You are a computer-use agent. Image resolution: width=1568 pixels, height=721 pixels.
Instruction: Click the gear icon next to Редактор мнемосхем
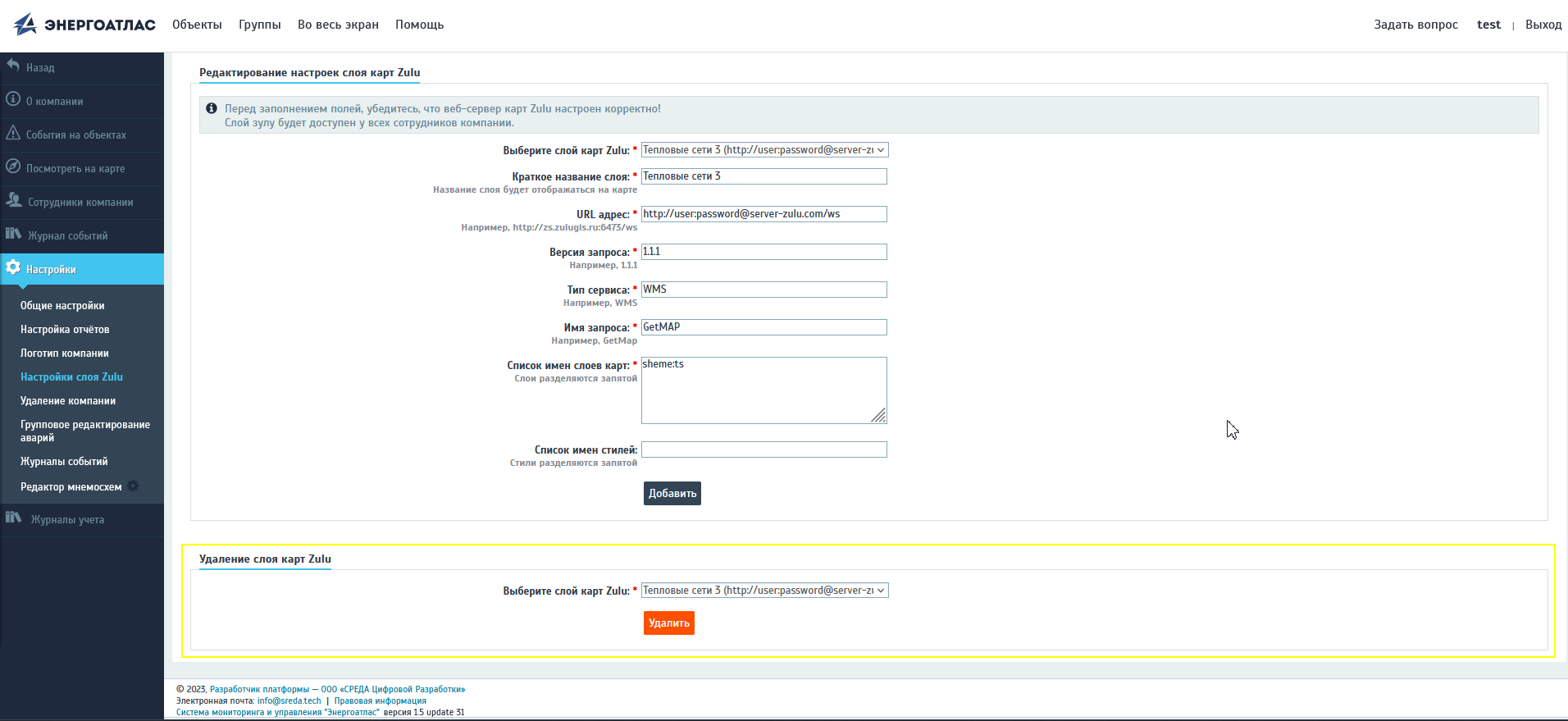pos(133,486)
